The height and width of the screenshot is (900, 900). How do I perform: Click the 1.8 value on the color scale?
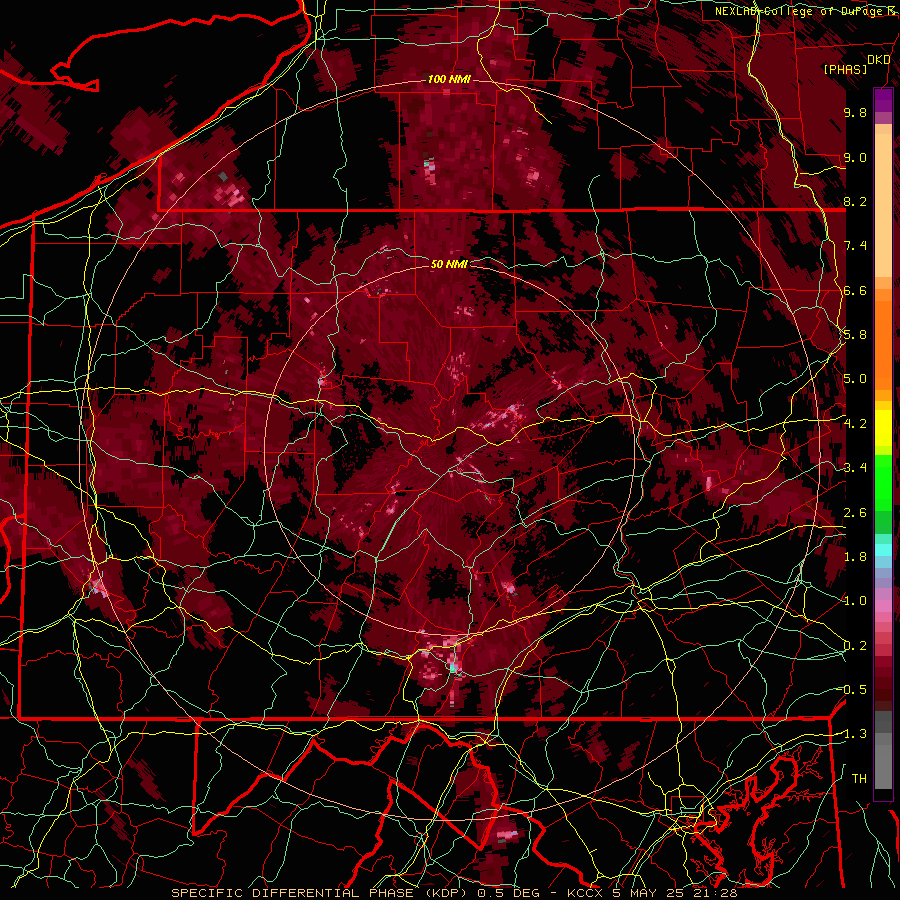point(855,557)
